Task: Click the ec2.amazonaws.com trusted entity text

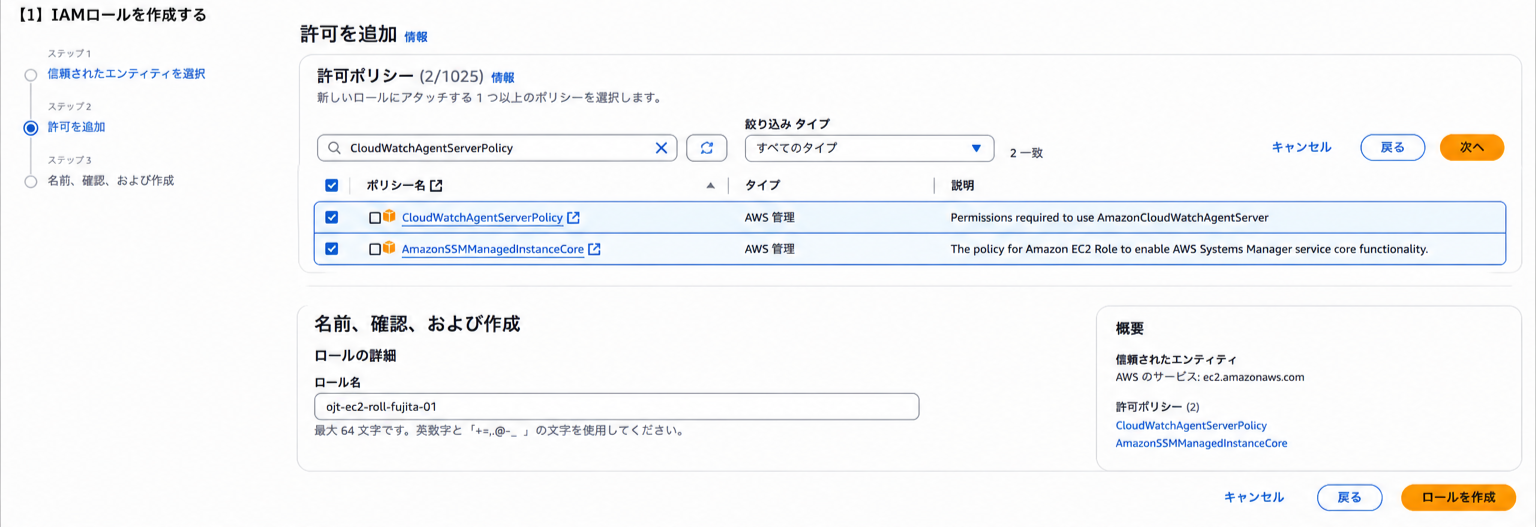Action: (x=1253, y=377)
